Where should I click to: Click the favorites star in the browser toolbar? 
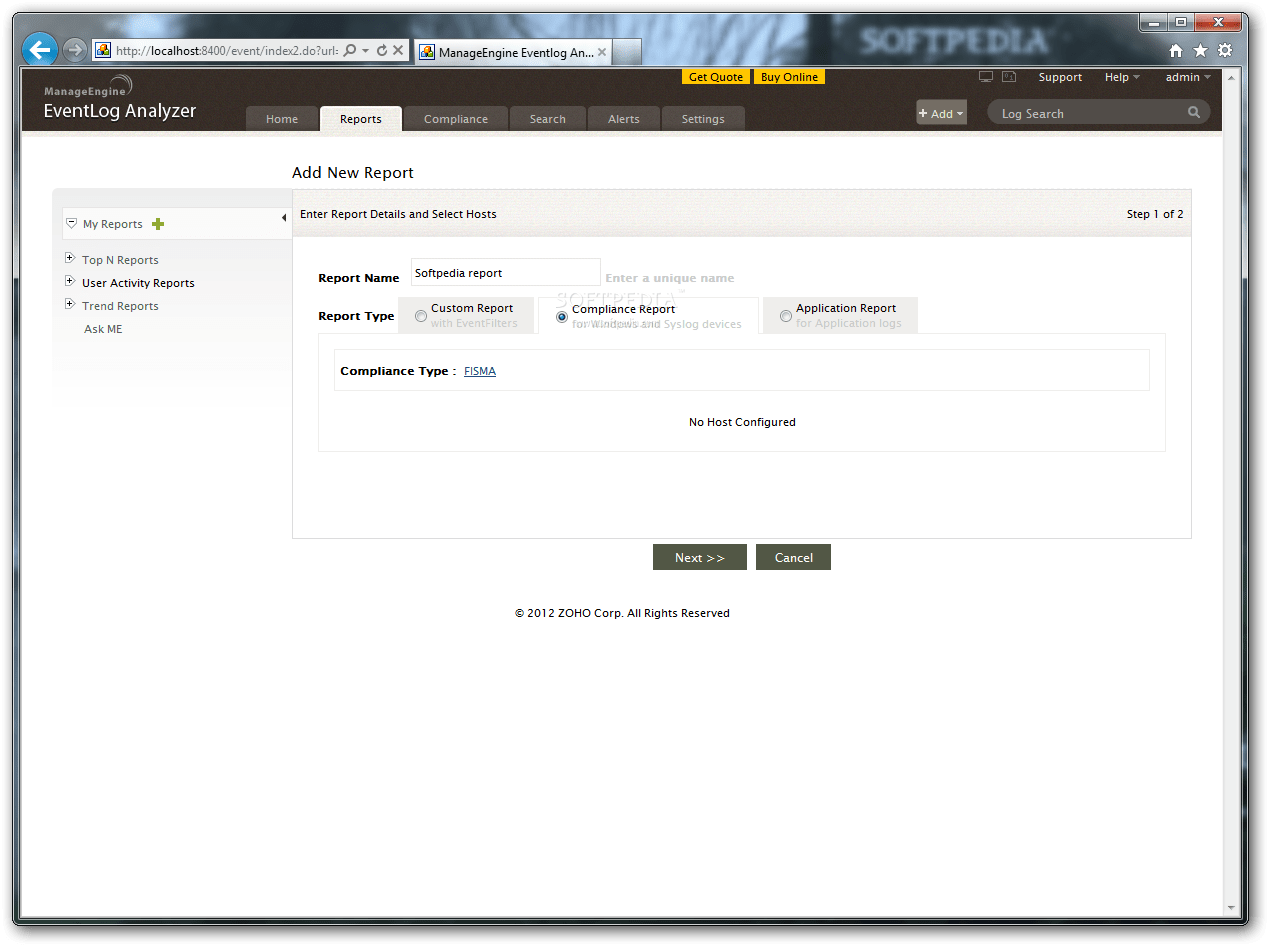(1201, 49)
